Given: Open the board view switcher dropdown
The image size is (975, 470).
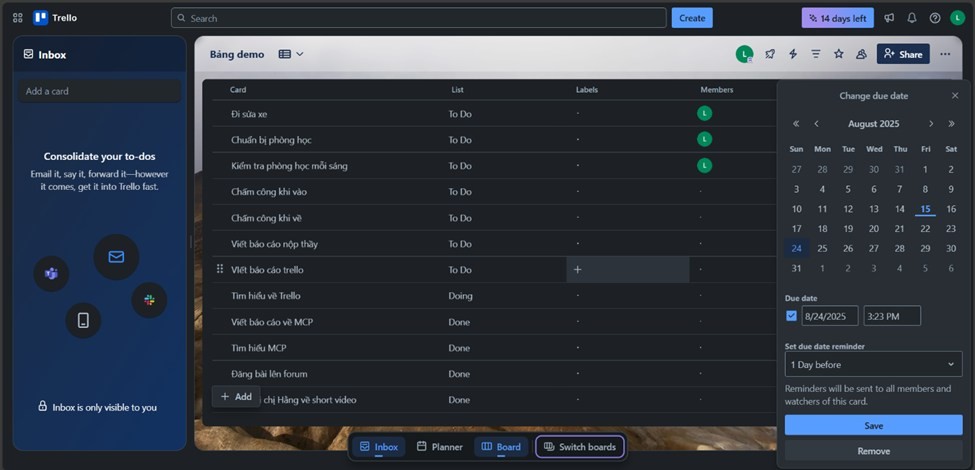Looking at the screenshot, I should tap(291, 54).
